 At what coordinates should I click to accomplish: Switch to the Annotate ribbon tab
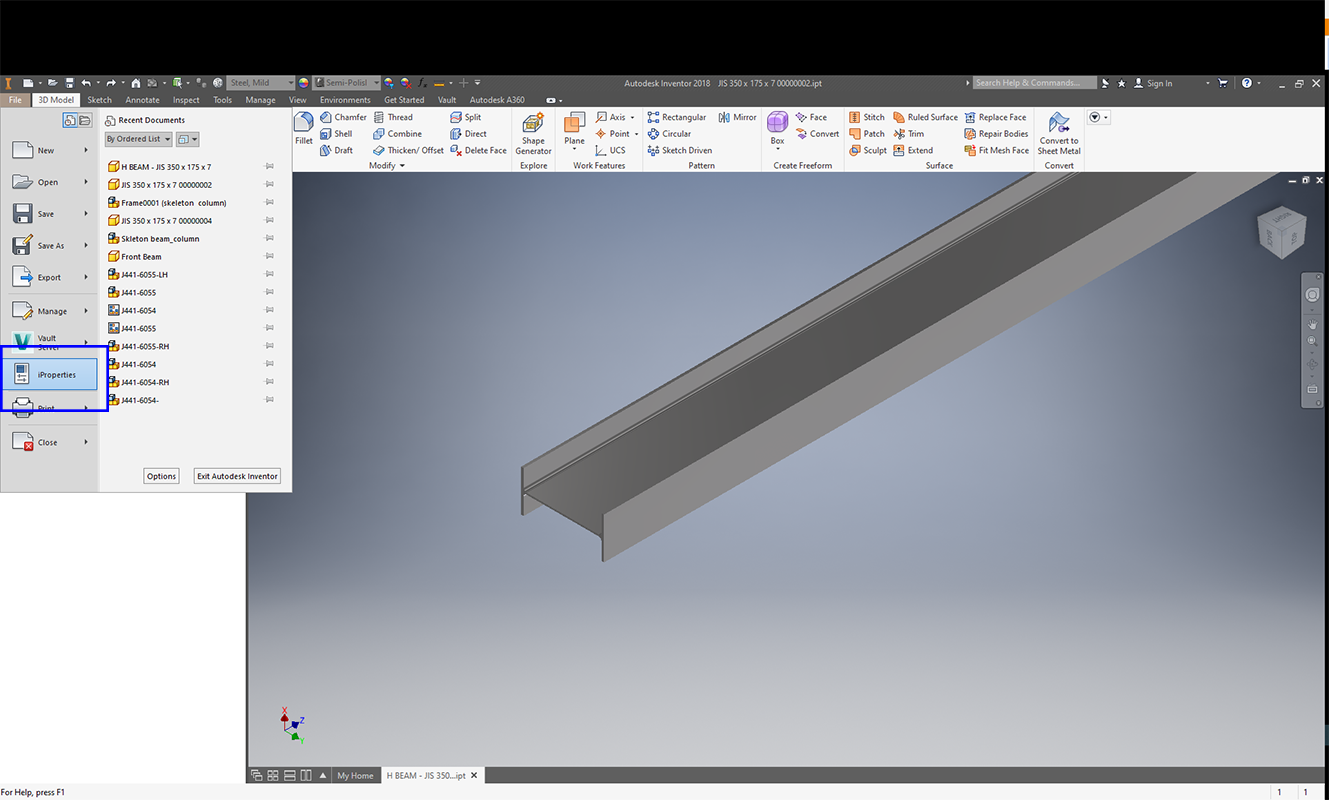tap(142, 100)
